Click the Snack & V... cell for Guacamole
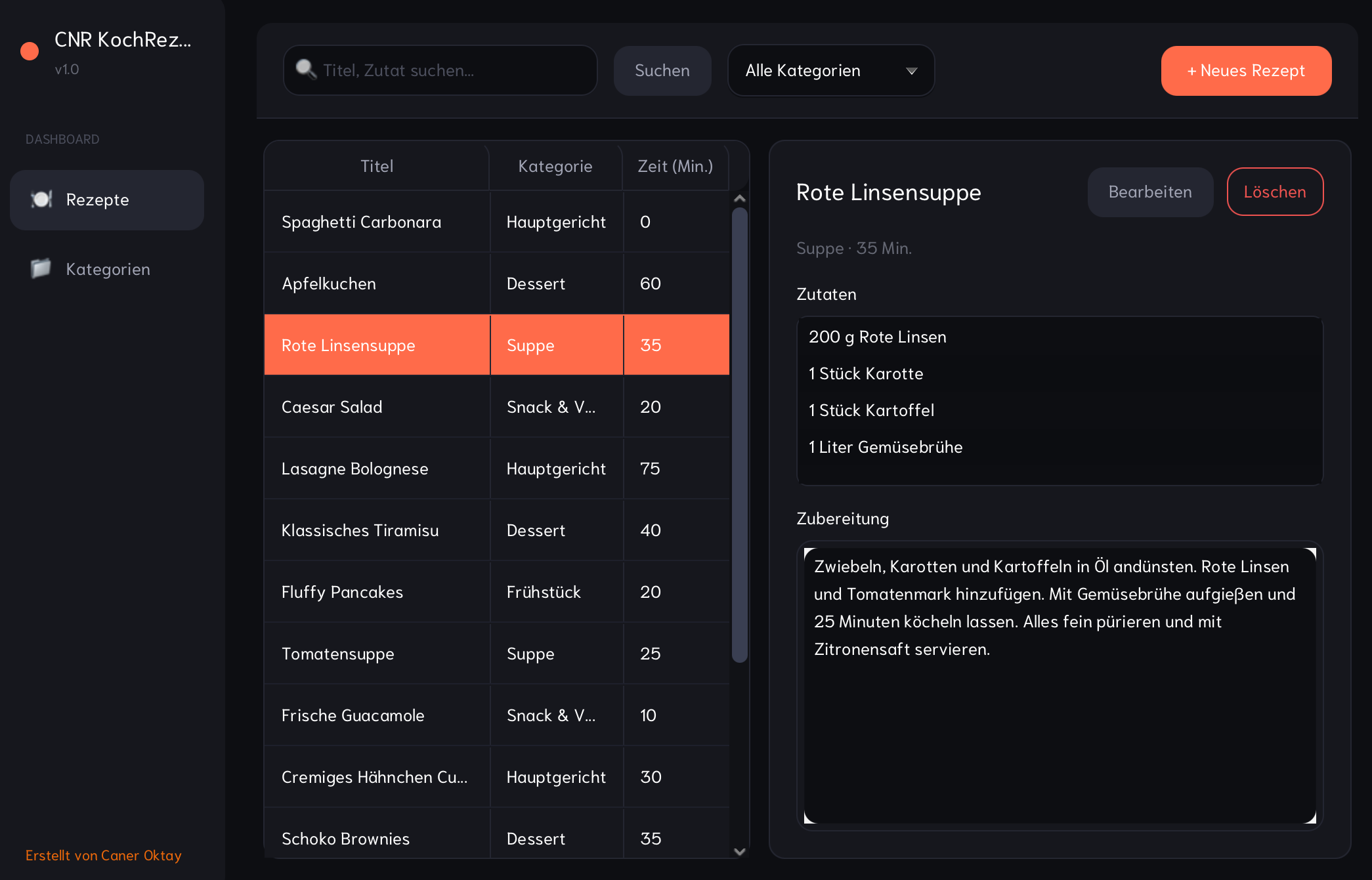This screenshot has width=1372, height=880. point(557,715)
